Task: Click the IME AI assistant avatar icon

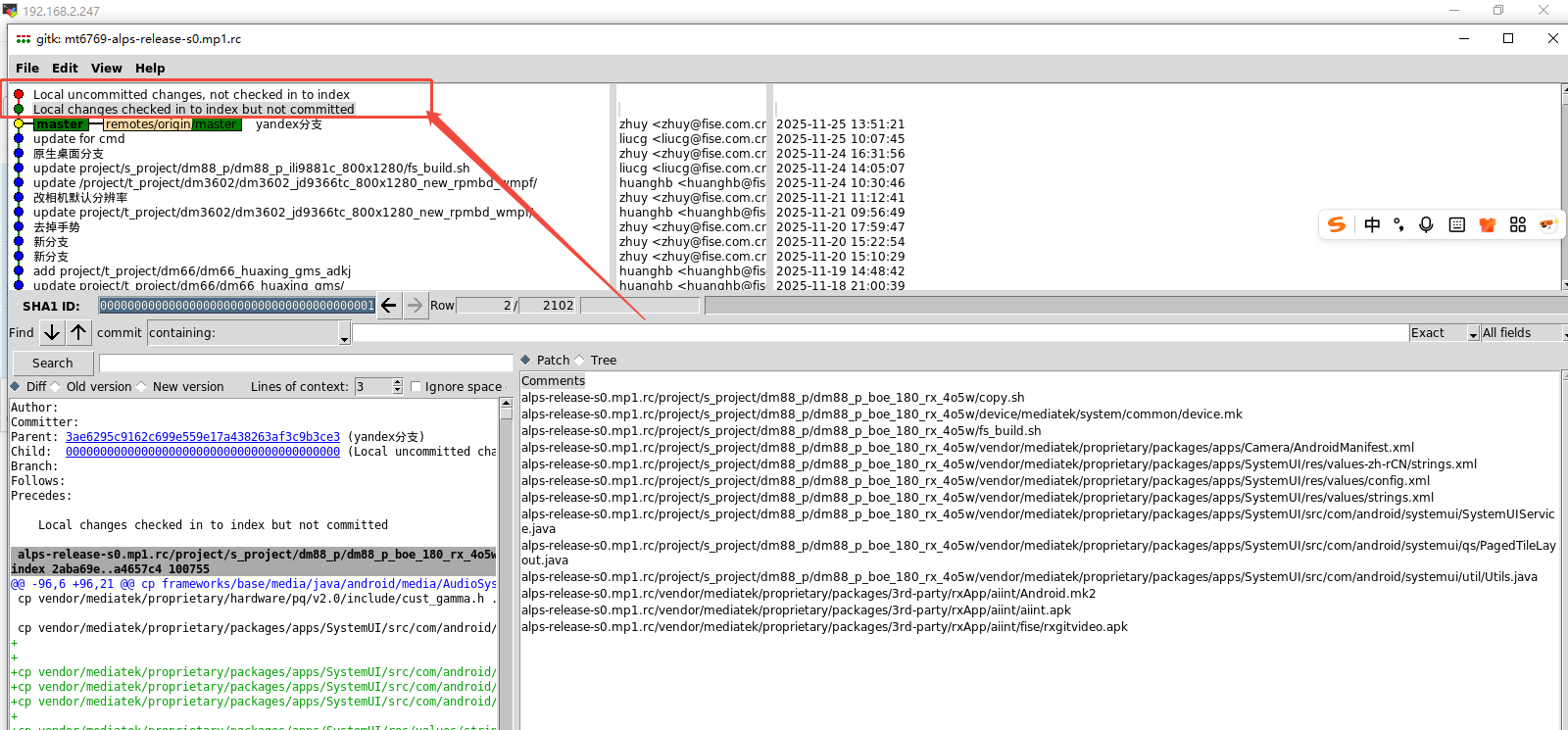Action: click(x=1547, y=224)
